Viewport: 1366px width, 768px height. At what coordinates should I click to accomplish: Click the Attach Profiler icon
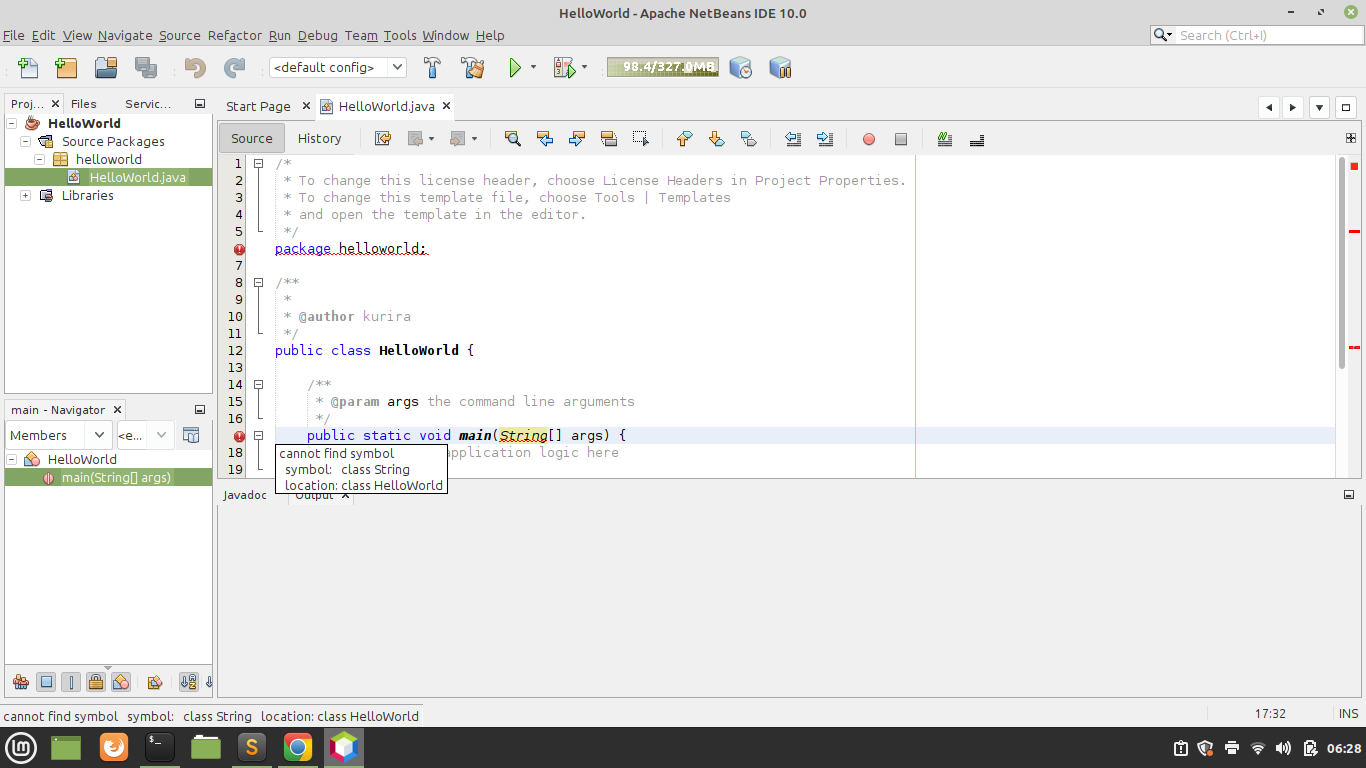[780, 68]
